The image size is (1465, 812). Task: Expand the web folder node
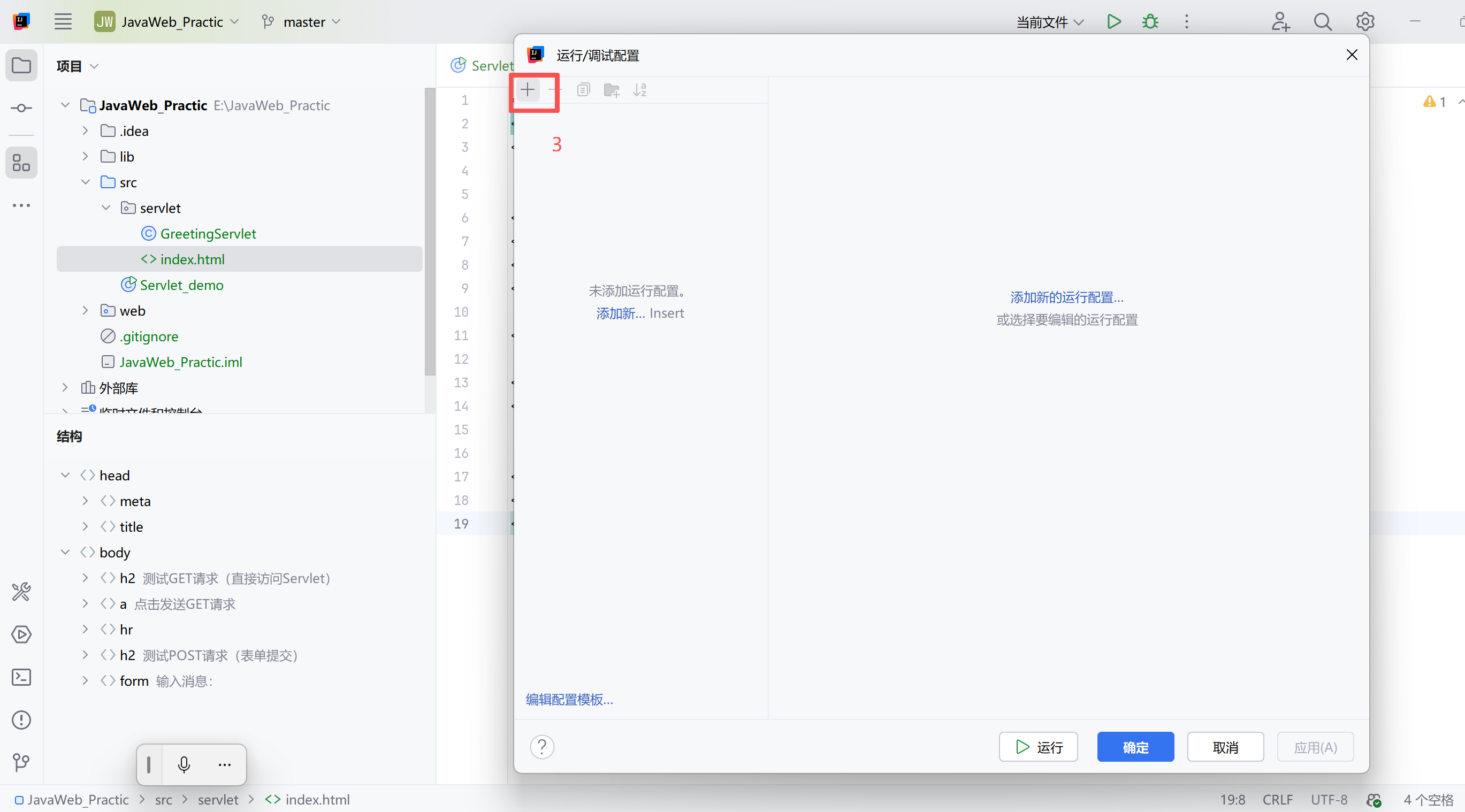85,310
